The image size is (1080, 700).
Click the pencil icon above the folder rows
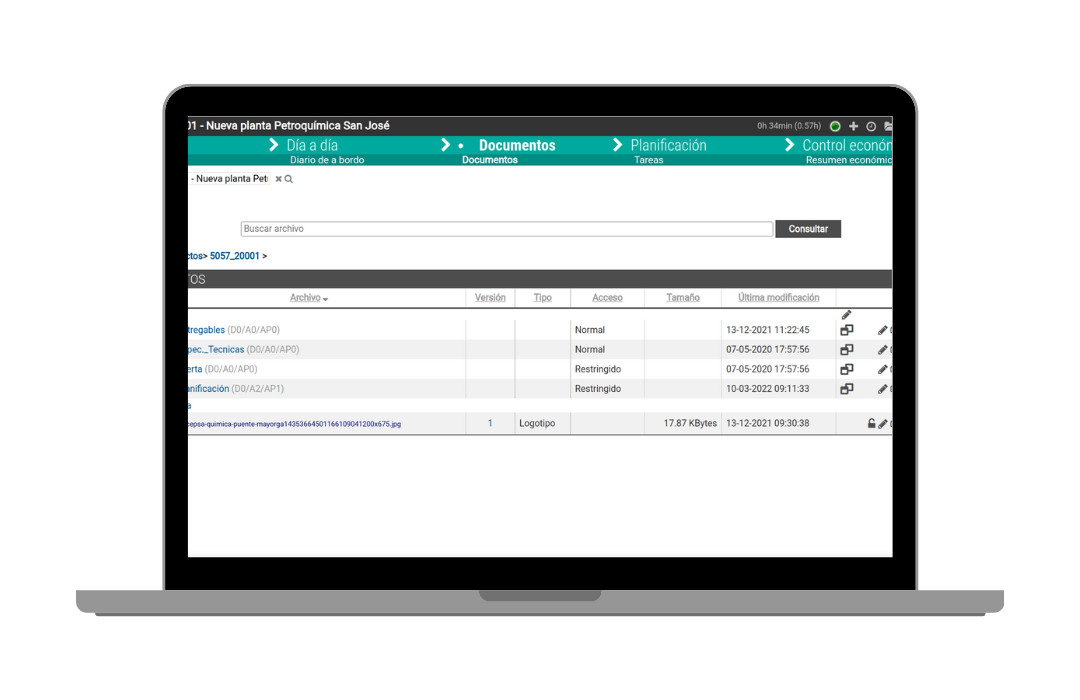846,315
